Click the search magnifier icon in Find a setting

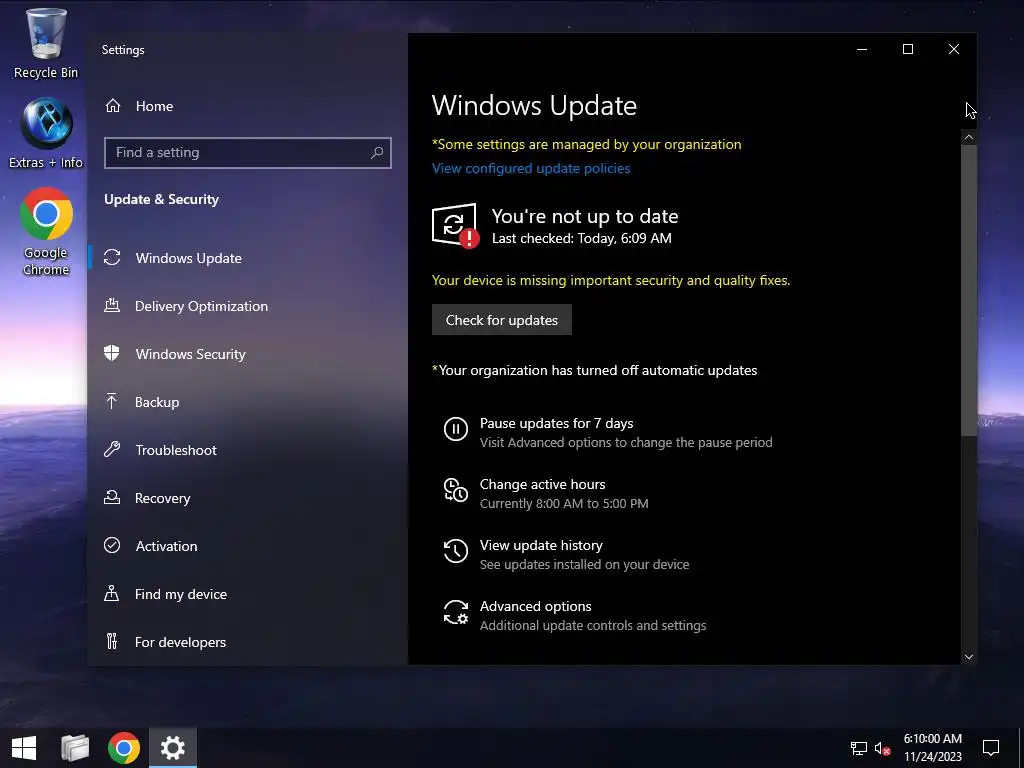pyautogui.click(x=377, y=153)
